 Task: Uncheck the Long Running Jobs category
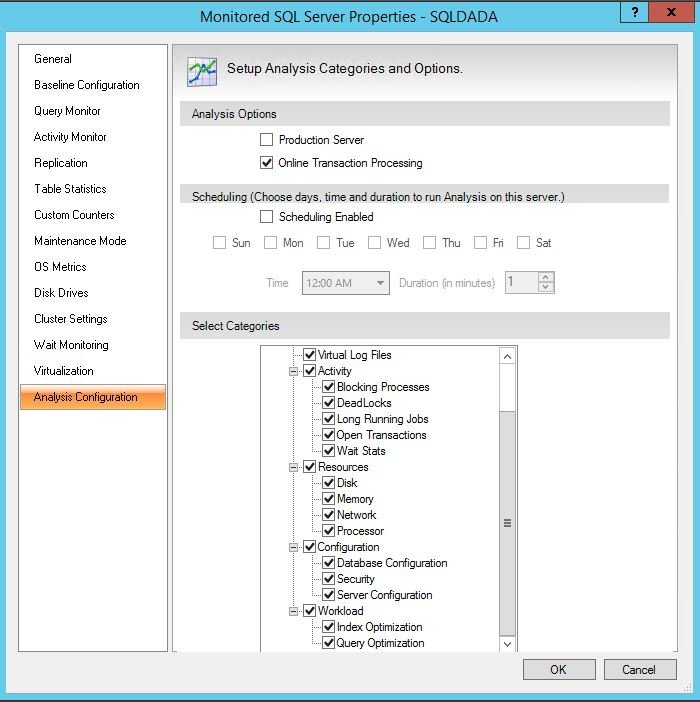coord(329,419)
